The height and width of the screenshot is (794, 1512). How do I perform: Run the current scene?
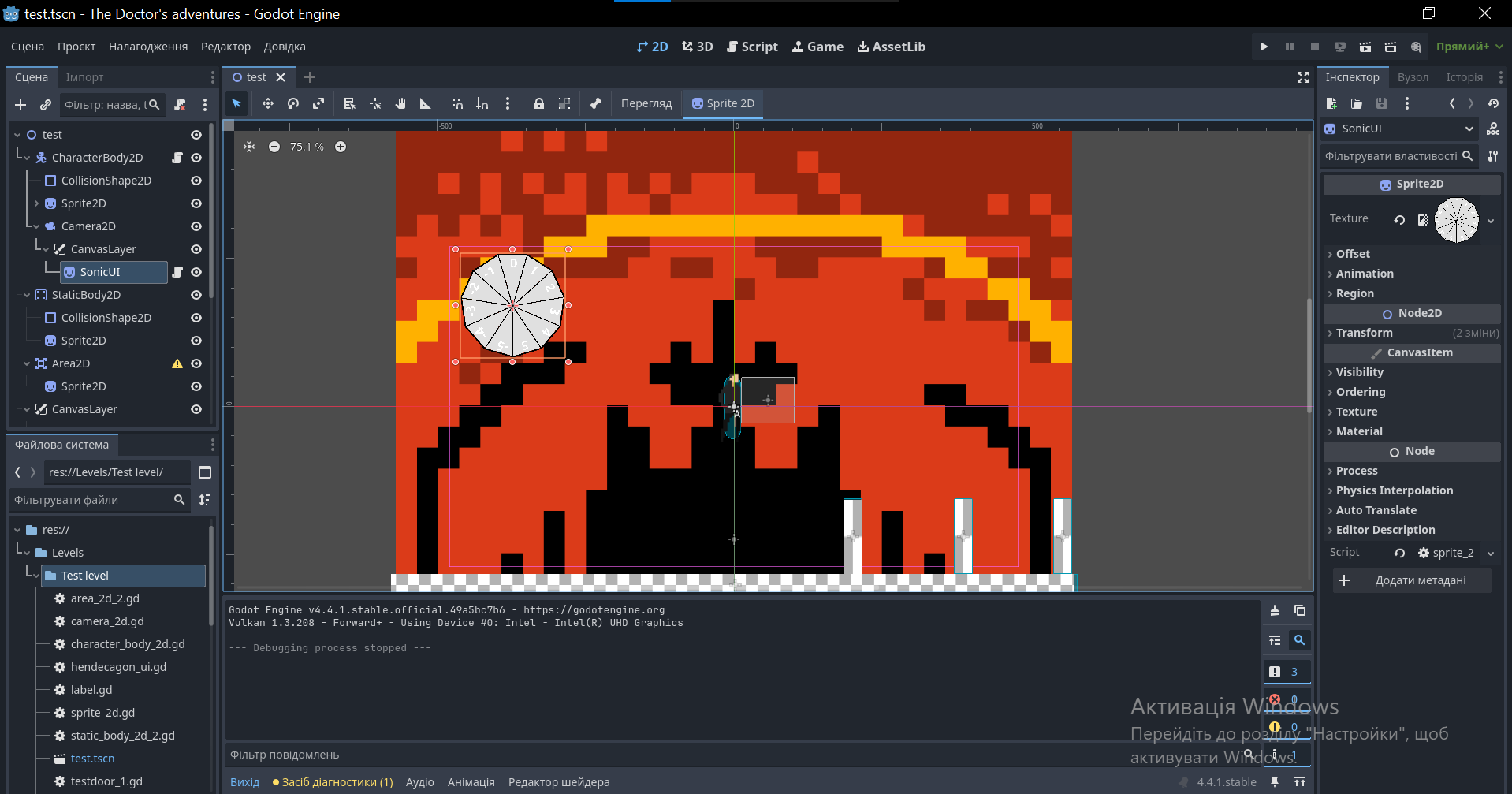pos(1365,47)
